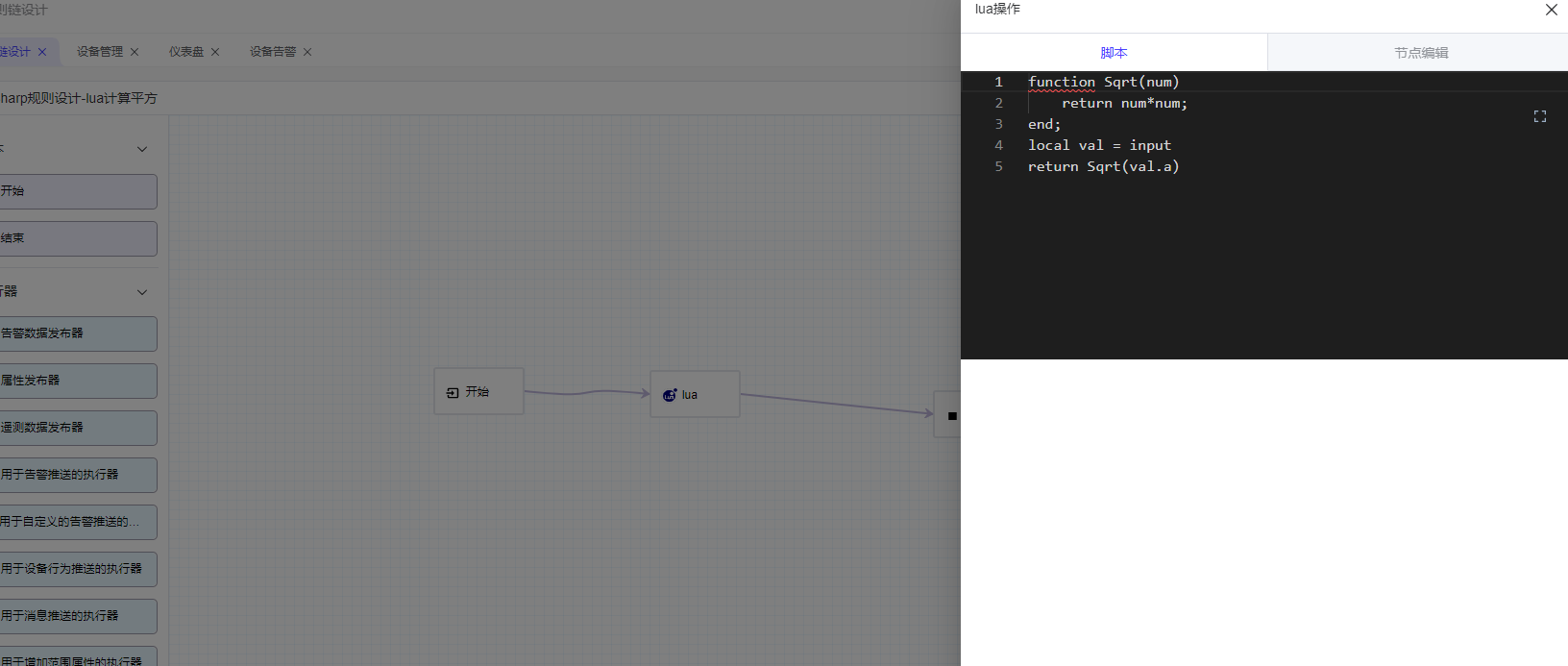The image size is (1568, 666).
Task: Switch to the 节点编辑 tab
Action: [x=1421, y=53]
